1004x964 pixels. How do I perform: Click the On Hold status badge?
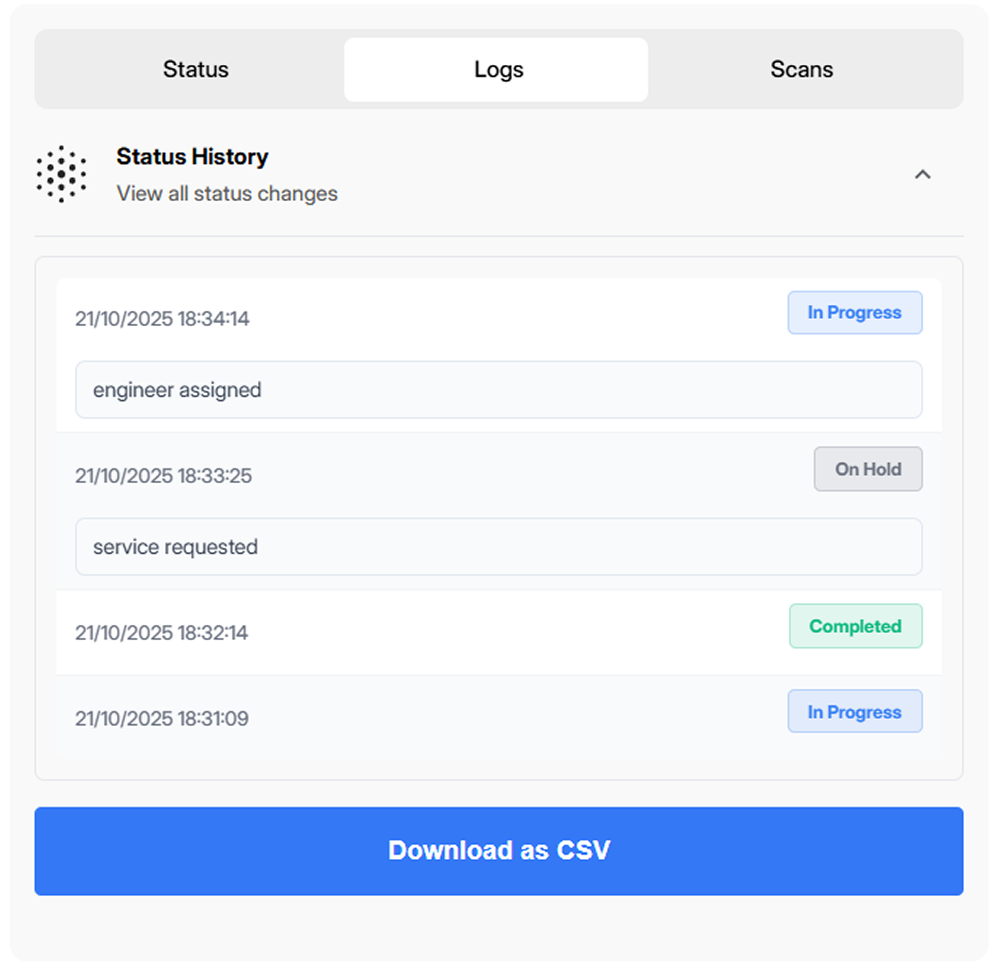[x=867, y=469]
